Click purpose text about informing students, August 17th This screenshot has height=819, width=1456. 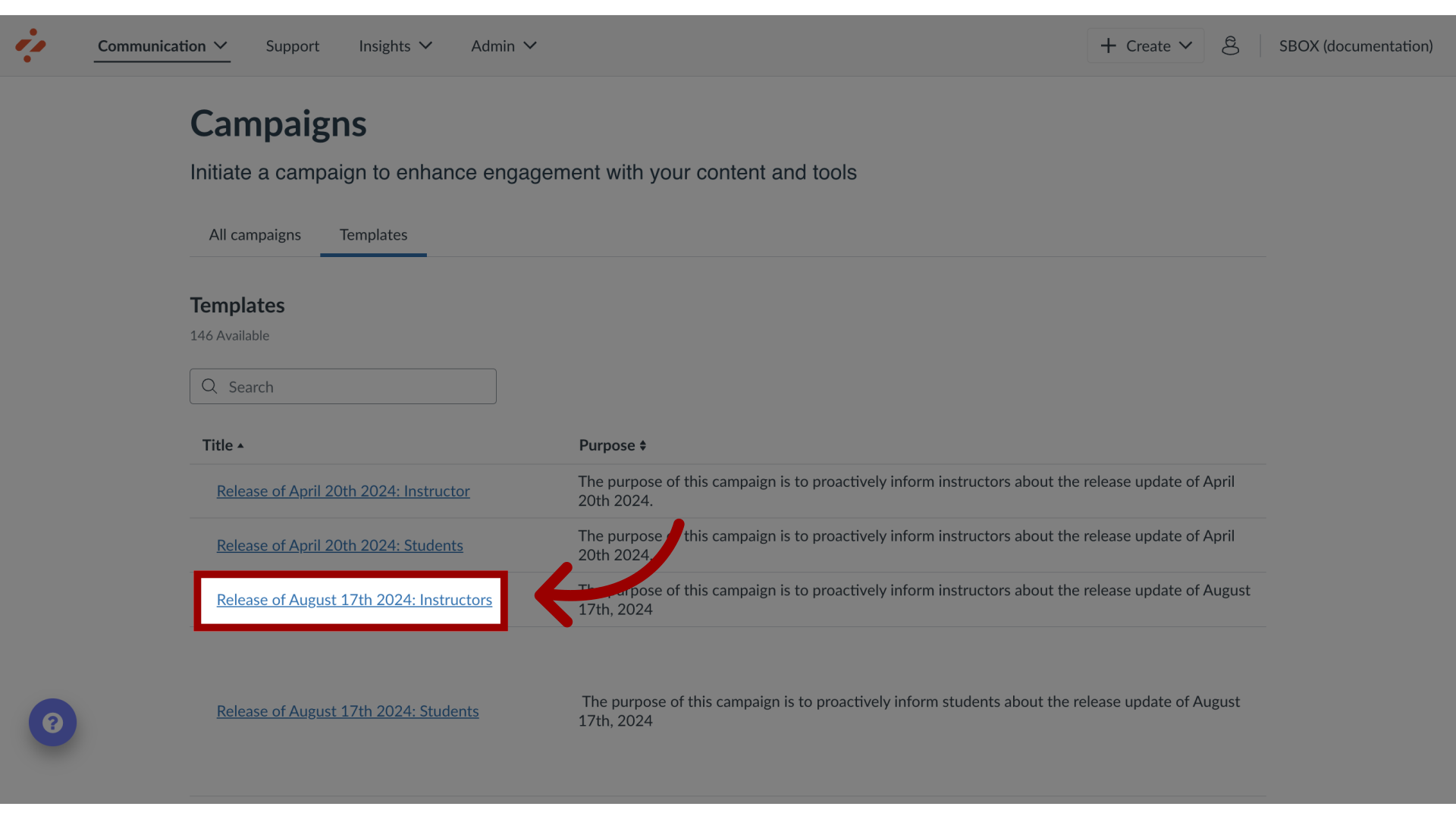[909, 711]
